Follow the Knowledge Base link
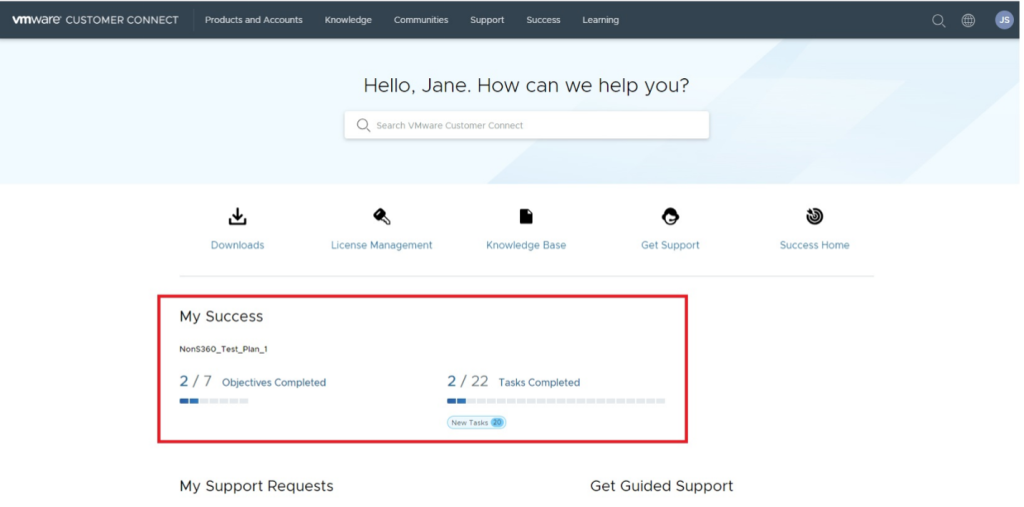 pyautogui.click(x=526, y=245)
